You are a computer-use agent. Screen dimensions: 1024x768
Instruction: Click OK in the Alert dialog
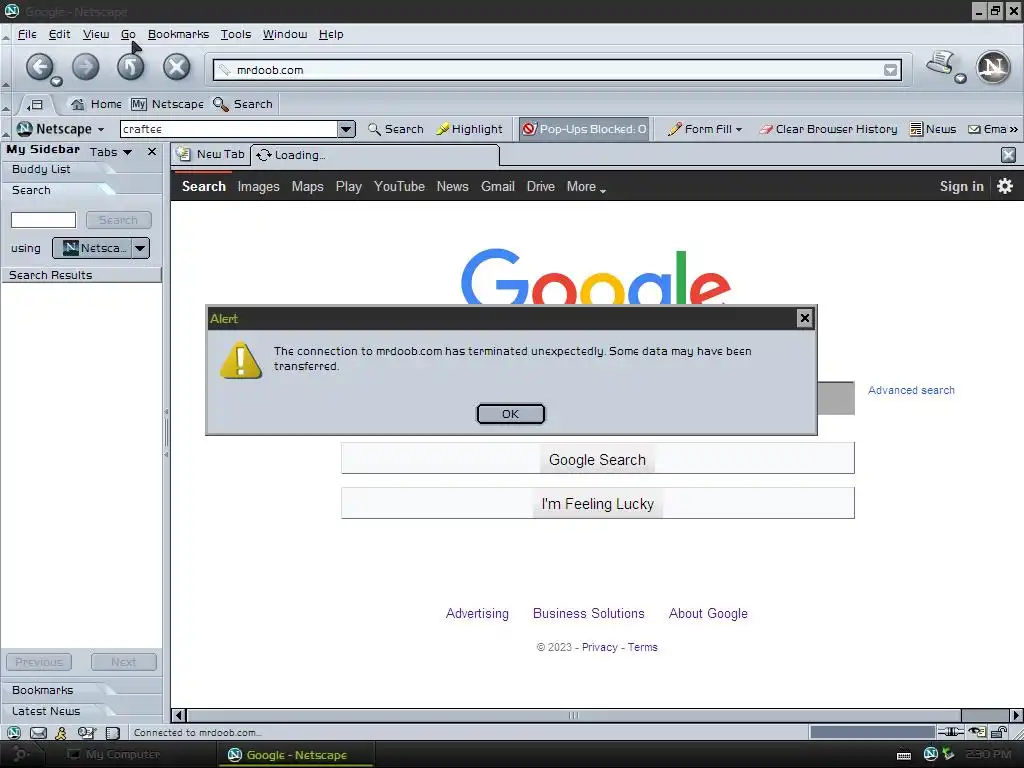pyautogui.click(x=511, y=414)
